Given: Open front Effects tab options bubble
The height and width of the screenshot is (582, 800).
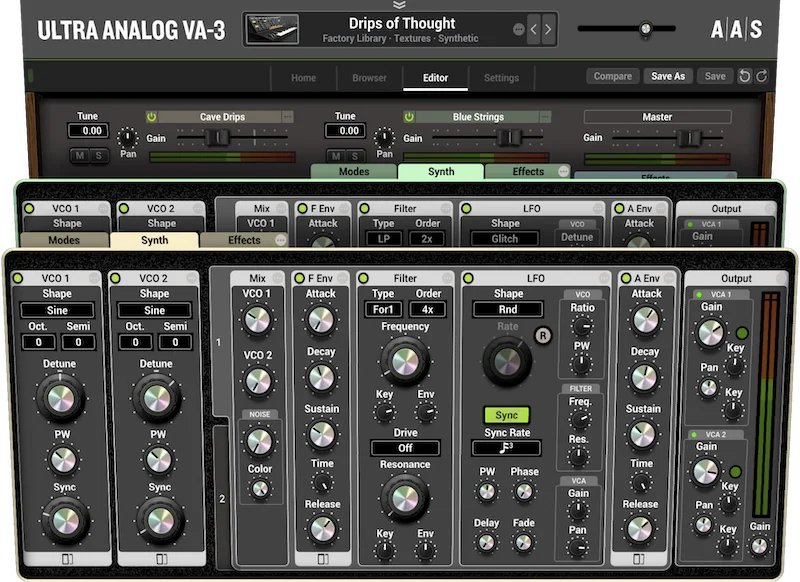Looking at the screenshot, I should point(281,240).
